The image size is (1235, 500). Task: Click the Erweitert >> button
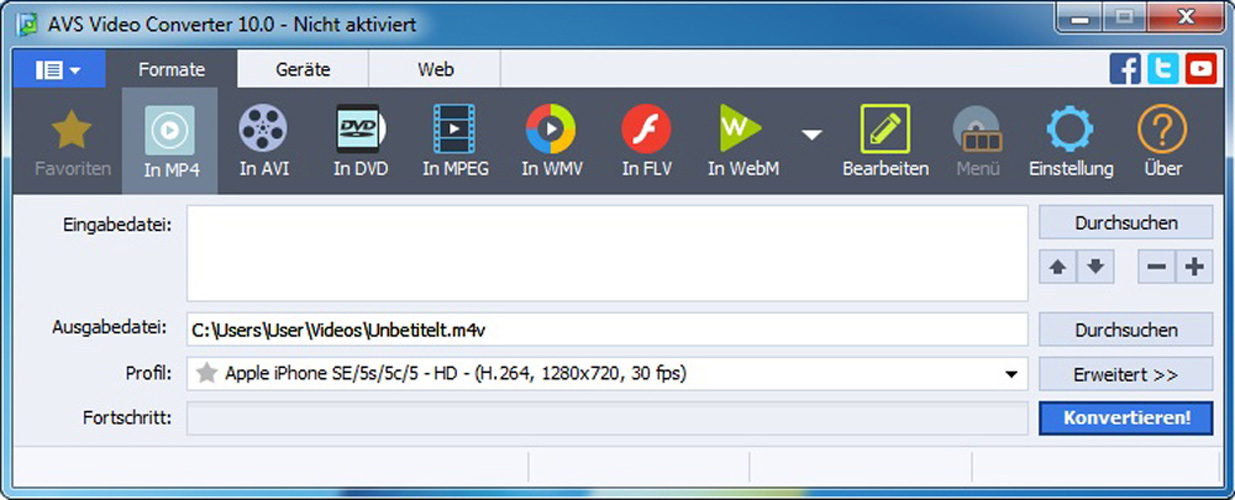[x=1126, y=375]
